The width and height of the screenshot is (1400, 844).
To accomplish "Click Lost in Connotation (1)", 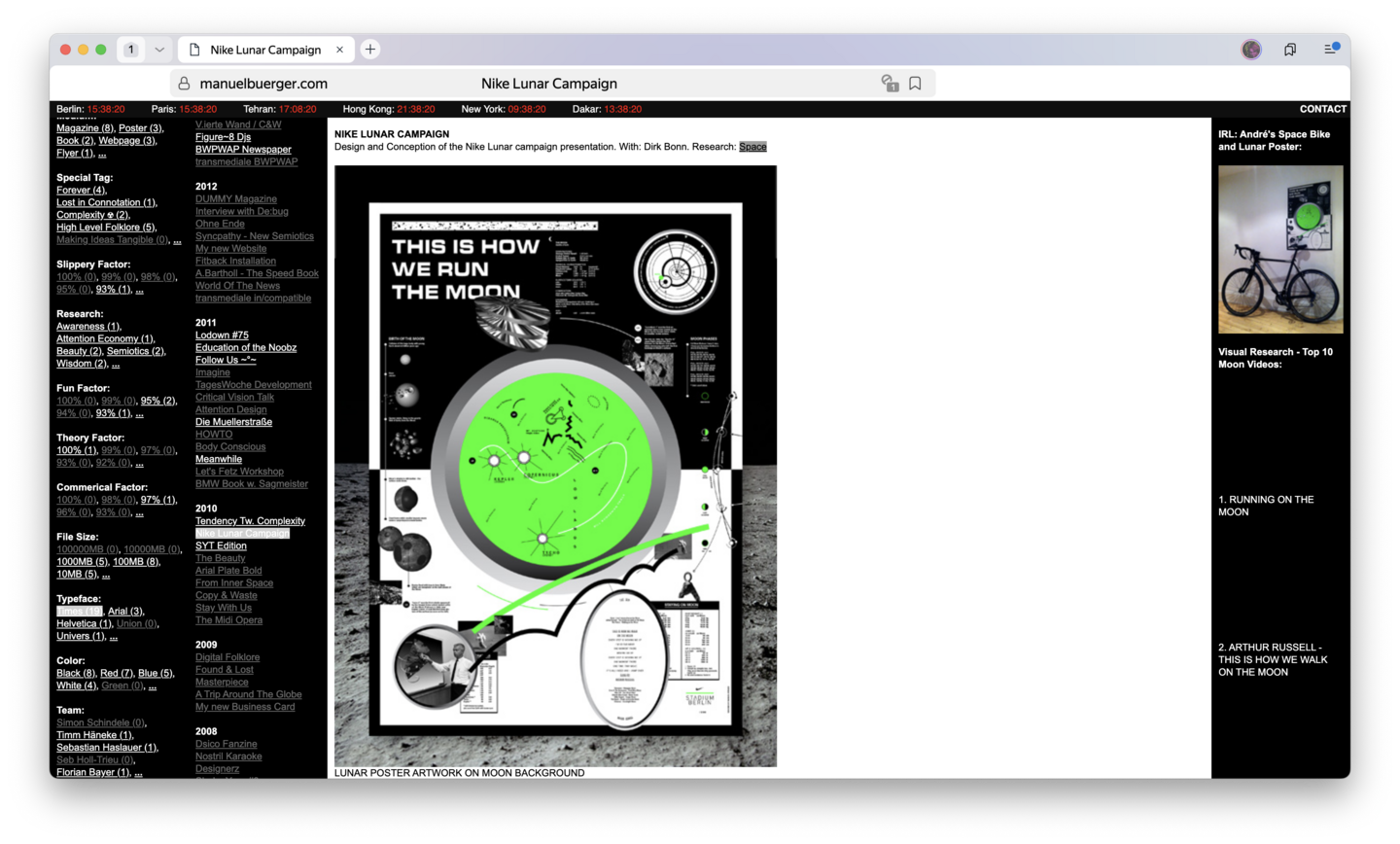I will click(x=106, y=203).
